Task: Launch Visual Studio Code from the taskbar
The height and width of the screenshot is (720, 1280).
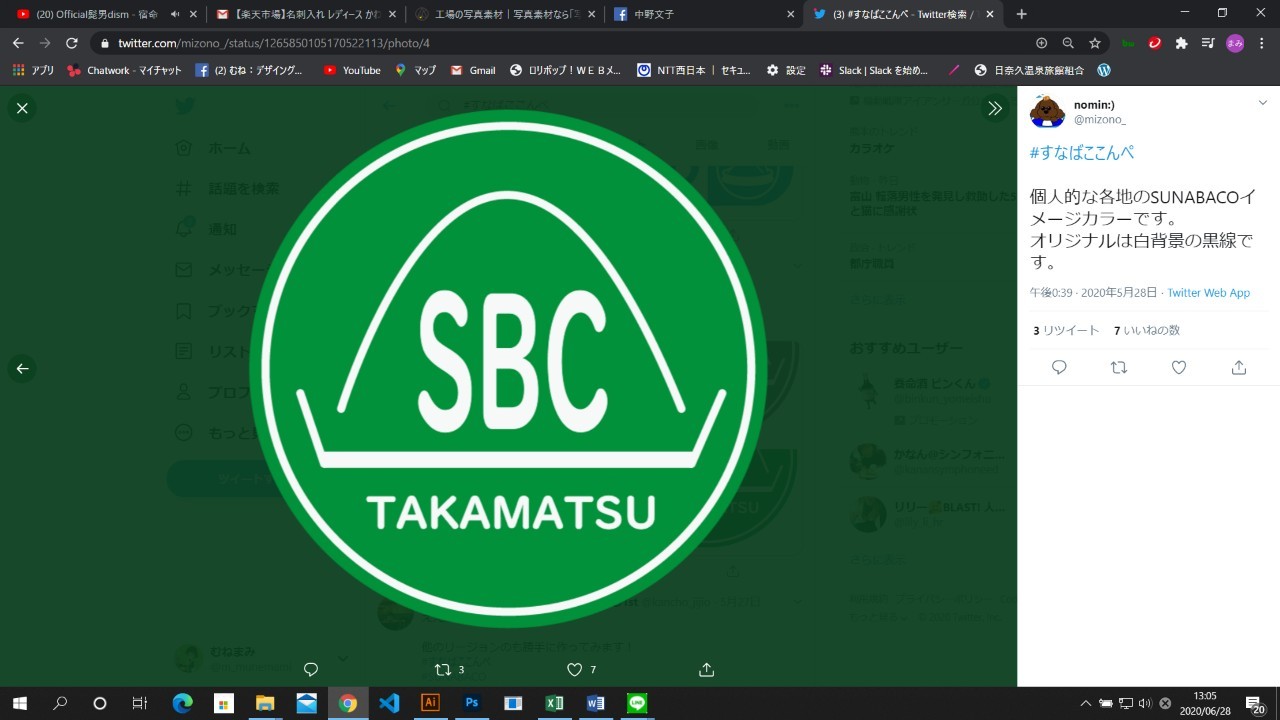Action: [389, 703]
